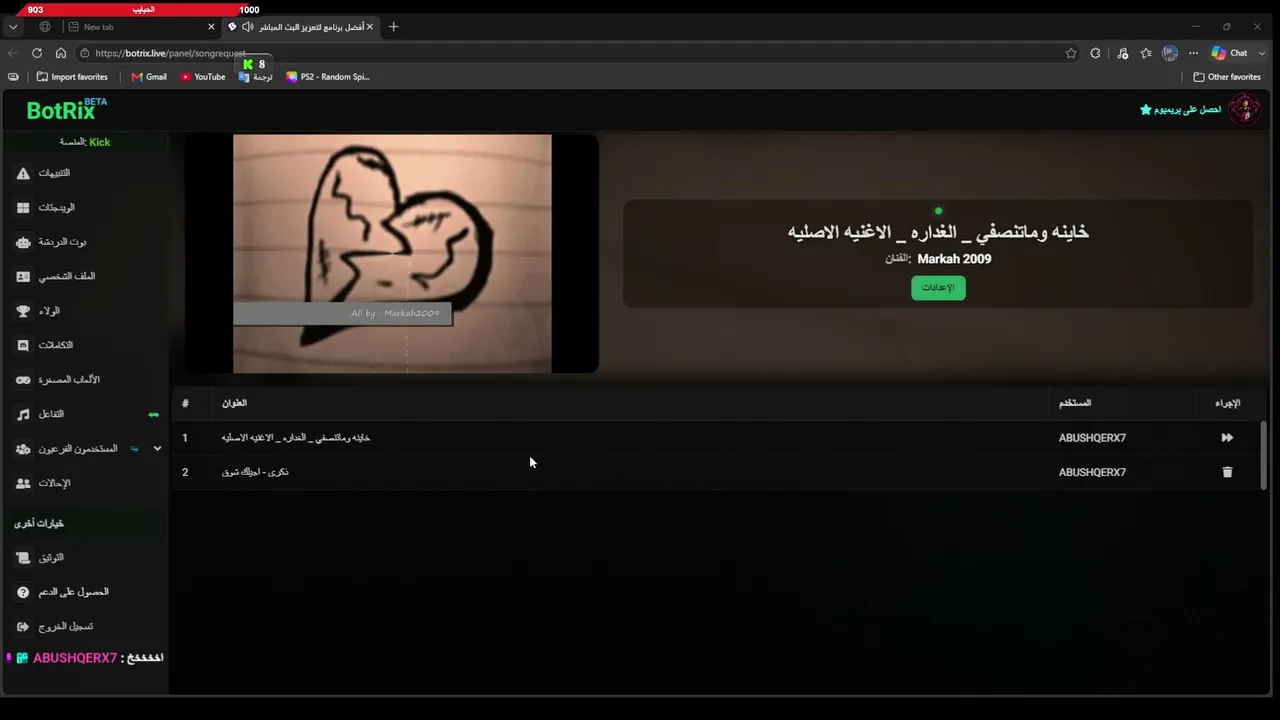Click the site info lock icon in address bar
The width and height of the screenshot is (1280, 720).
[x=86, y=53]
